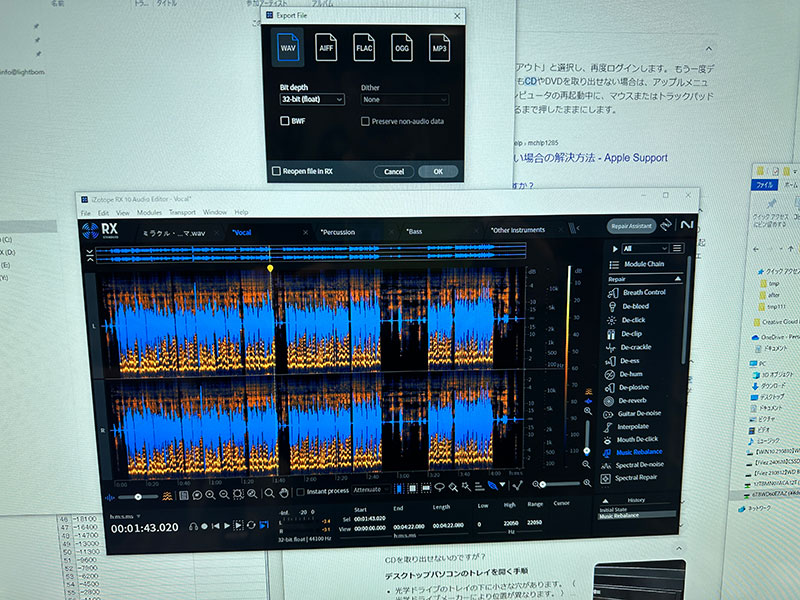Image resolution: width=800 pixels, height=600 pixels.
Task: Switch to the Vocal tab
Action: tap(242, 233)
